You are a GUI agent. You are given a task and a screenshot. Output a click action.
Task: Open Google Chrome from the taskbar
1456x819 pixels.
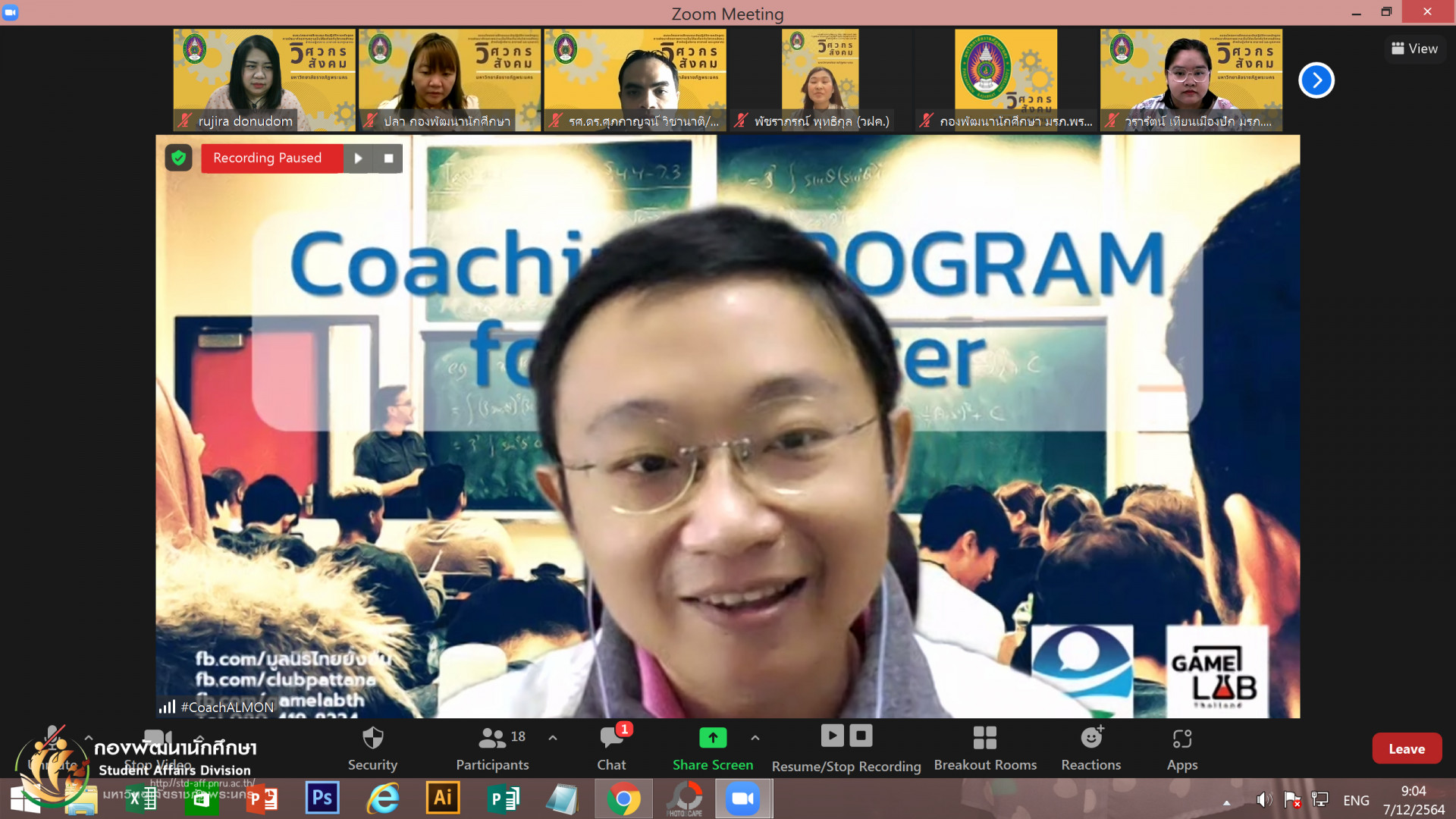(623, 799)
